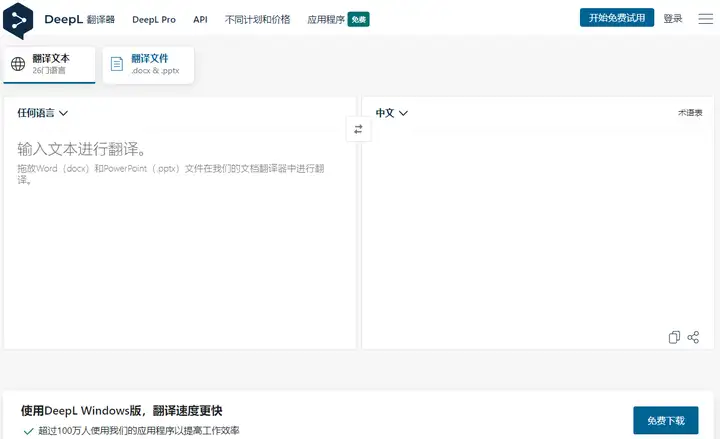Open the 术语表 glossary link

690,113
